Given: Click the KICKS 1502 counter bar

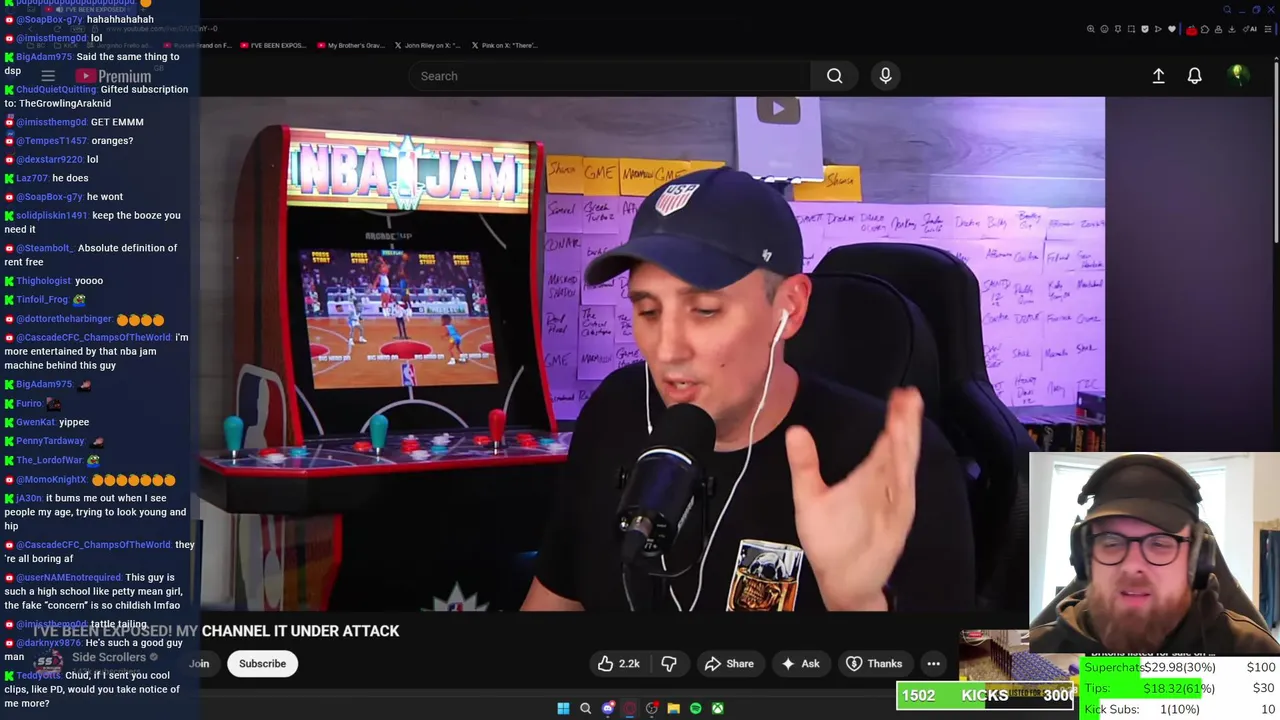Looking at the screenshot, I should 985,695.
